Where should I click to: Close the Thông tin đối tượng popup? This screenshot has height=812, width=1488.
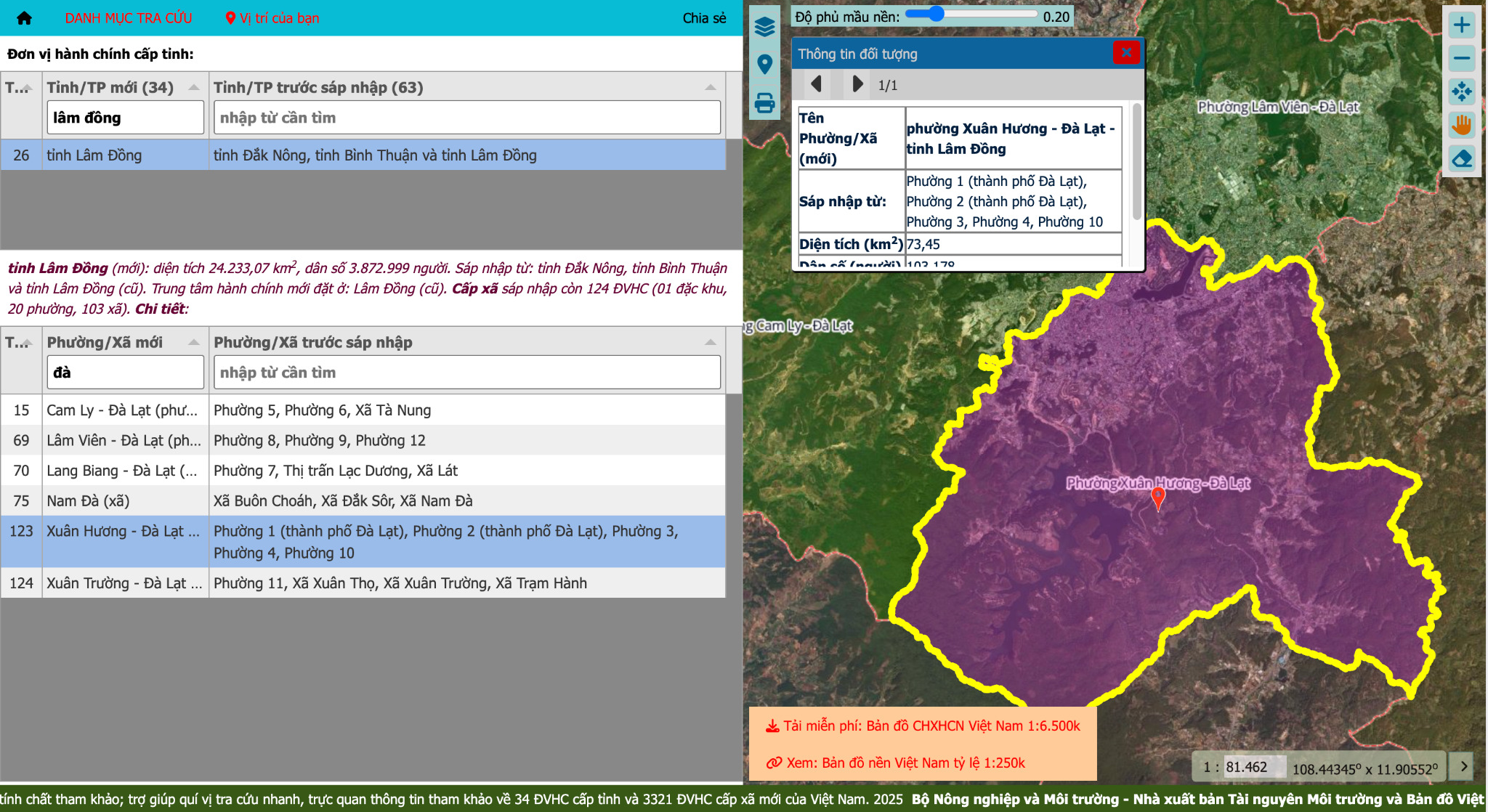pyautogui.click(x=1126, y=52)
